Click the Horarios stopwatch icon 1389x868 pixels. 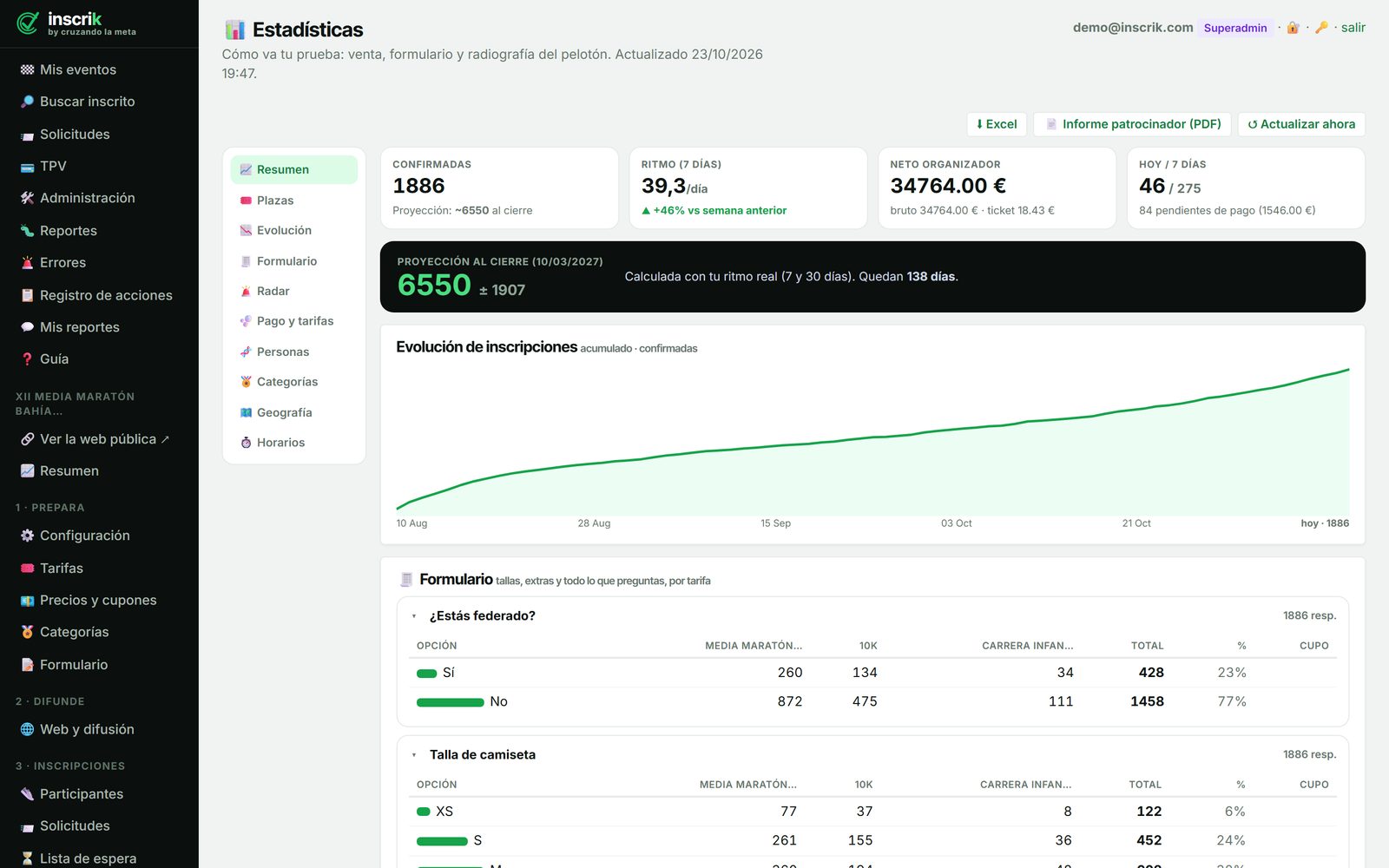click(246, 443)
